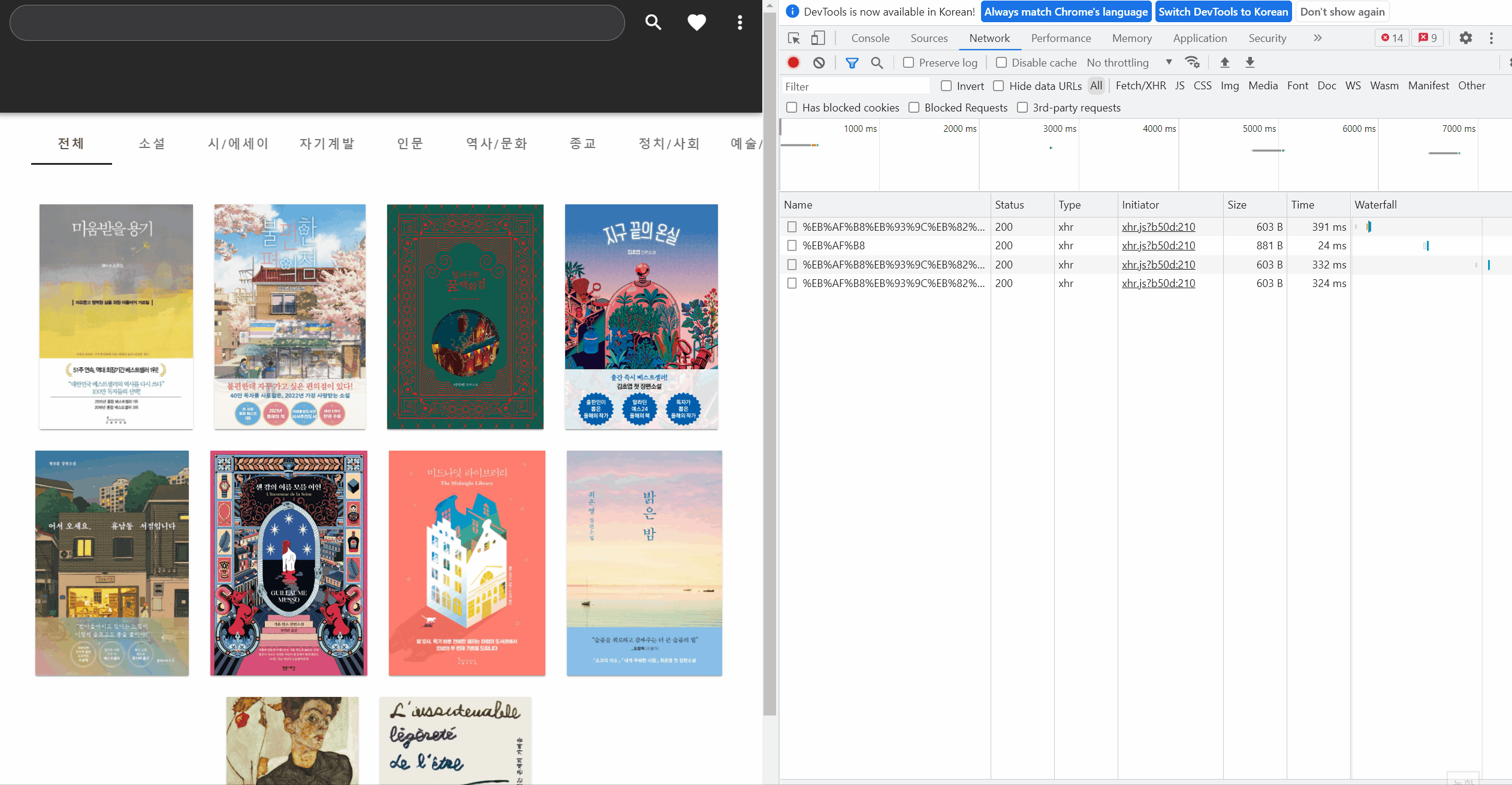
Task: Check Has blocked cookies
Action: 792,107
